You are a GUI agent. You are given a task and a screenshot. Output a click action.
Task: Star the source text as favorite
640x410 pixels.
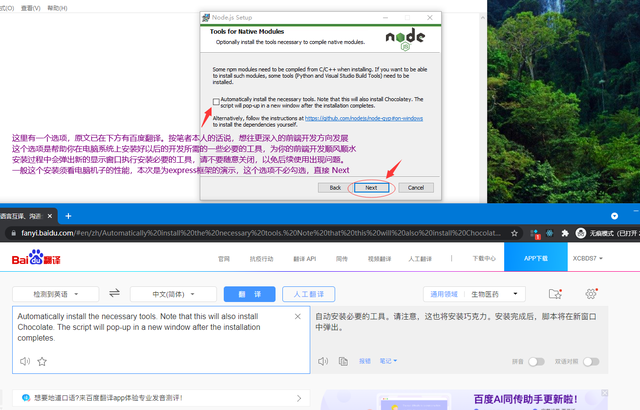(x=42, y=361)
